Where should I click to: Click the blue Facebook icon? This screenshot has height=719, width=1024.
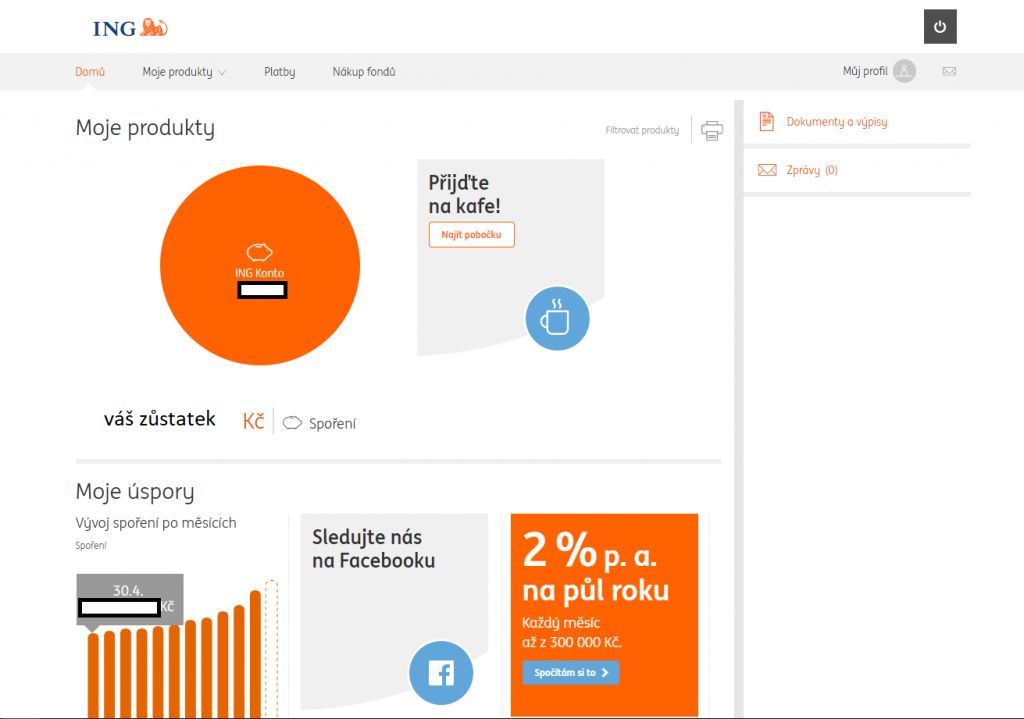click(441, 673)
